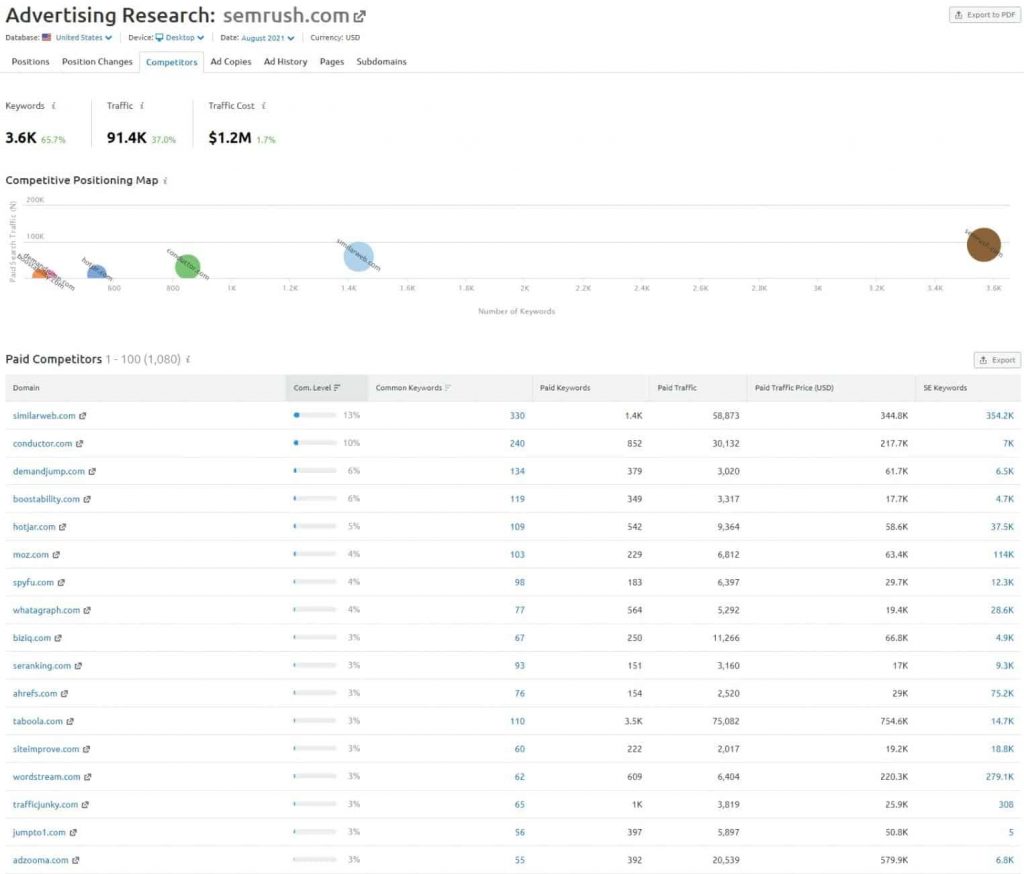Click hotjar.com 5% competition level bar
This screenshot has width=1024, height=874.
[315, 526]
